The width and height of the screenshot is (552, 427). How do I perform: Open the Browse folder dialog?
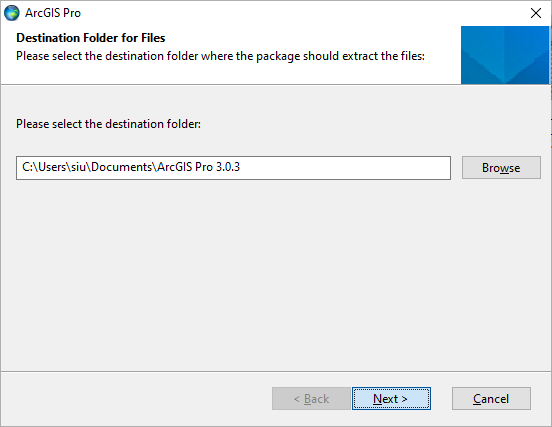coord(501,168)
